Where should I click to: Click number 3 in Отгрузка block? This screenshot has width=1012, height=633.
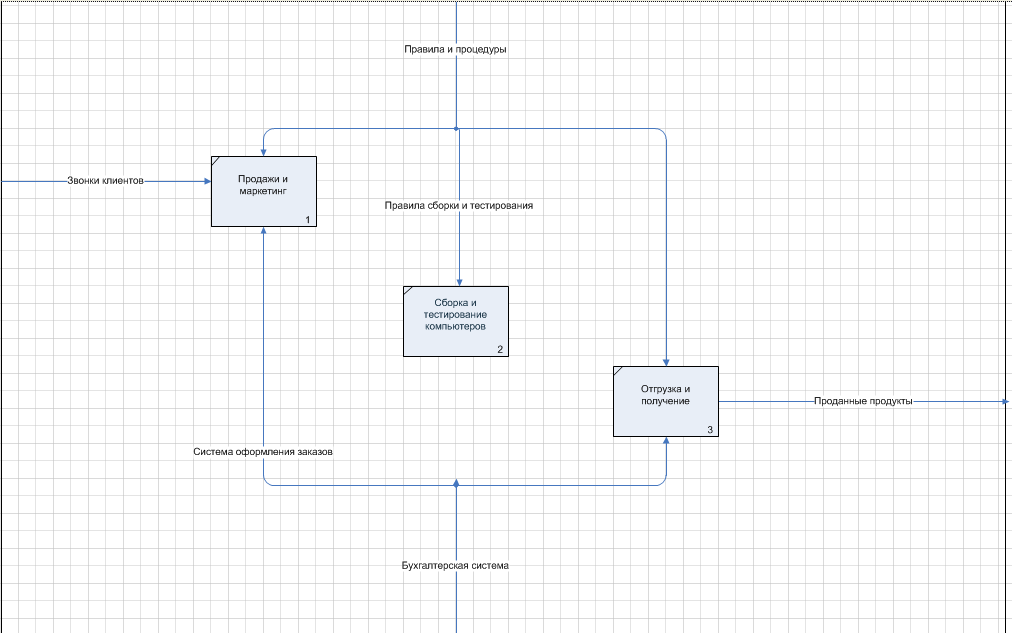click(710, 429)
